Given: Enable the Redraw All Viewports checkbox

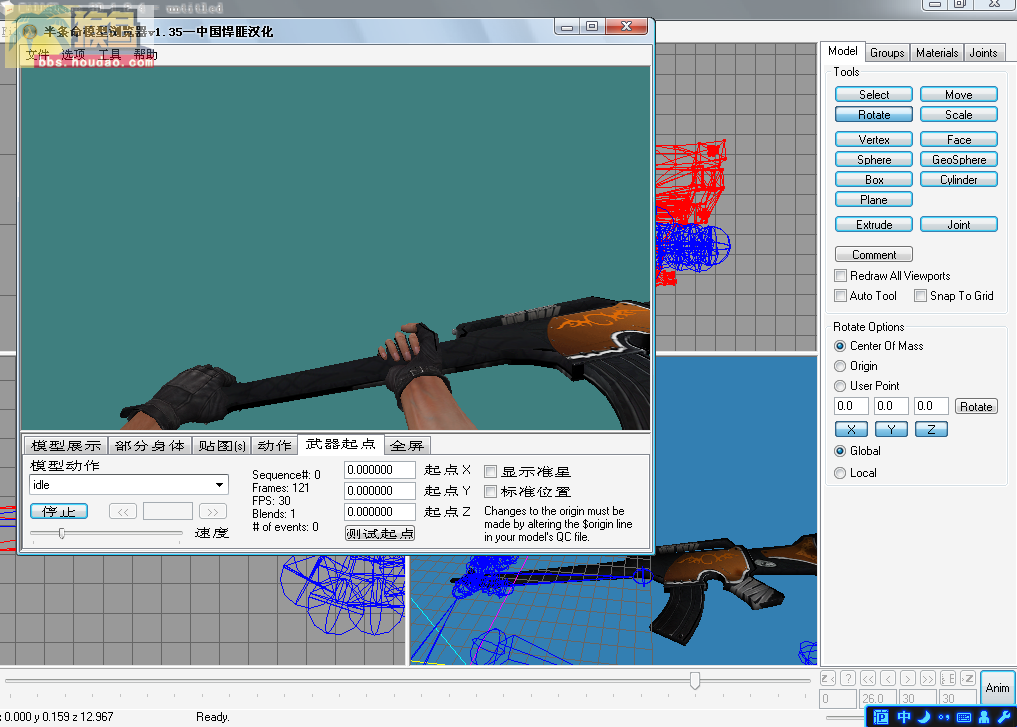Looking at the screenshot, I should tap(841, 276).
